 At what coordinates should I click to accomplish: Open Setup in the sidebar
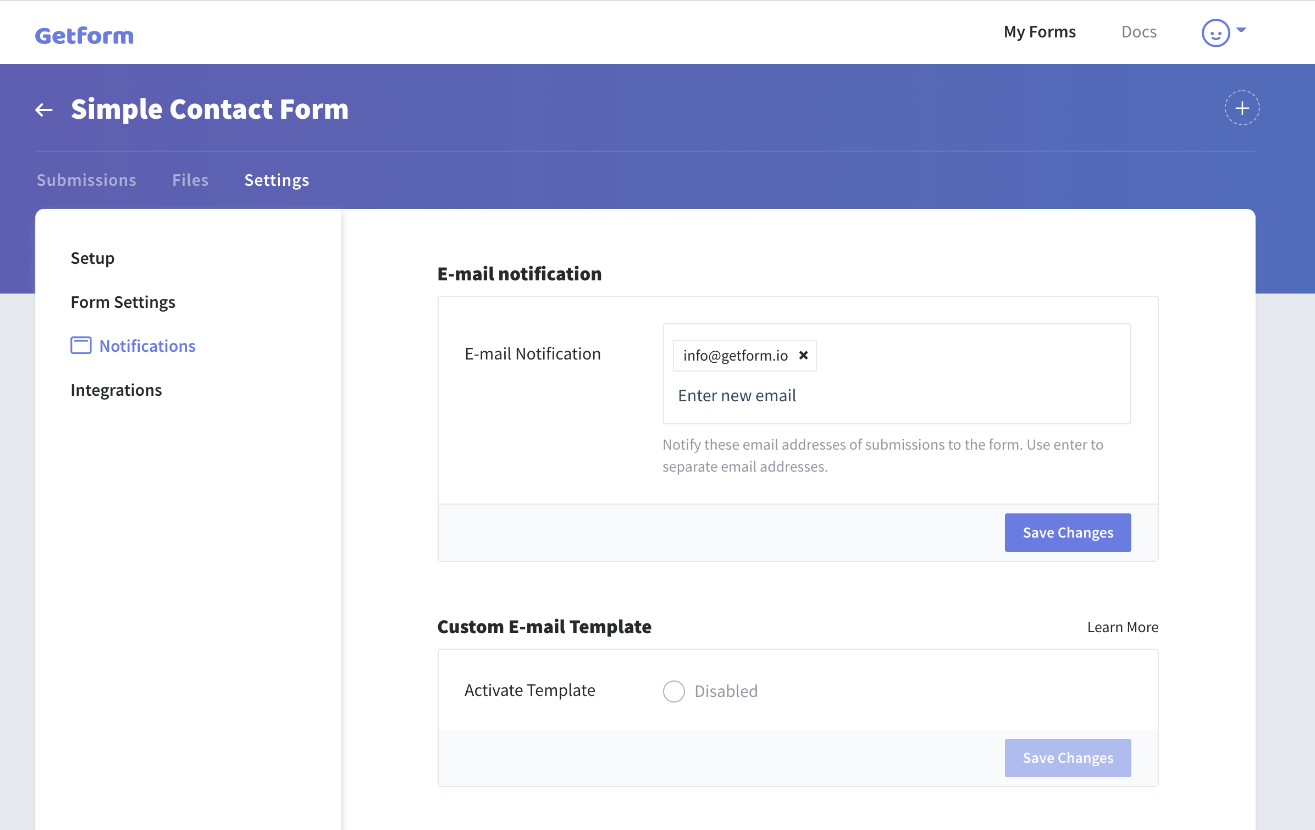(93, 258)
